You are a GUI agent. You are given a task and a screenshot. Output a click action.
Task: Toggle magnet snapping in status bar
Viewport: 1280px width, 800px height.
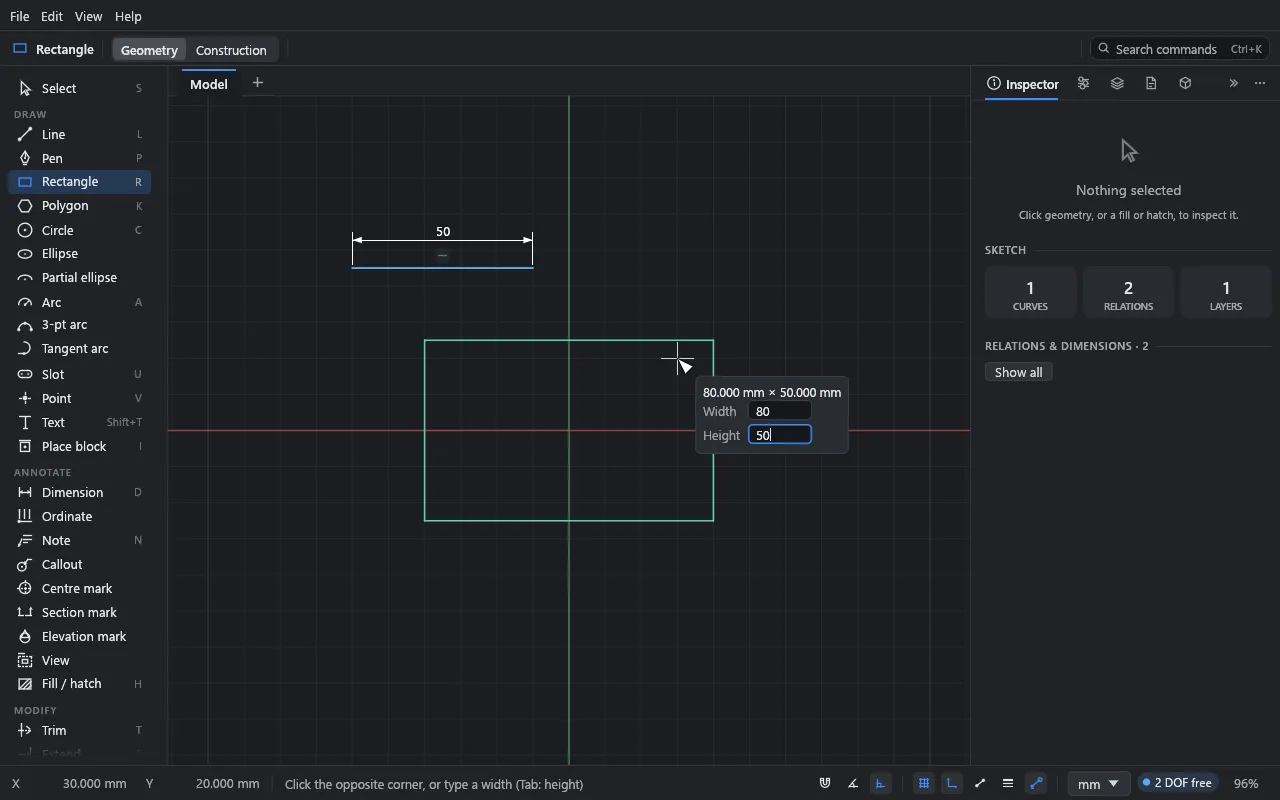(x=825, y=784)
